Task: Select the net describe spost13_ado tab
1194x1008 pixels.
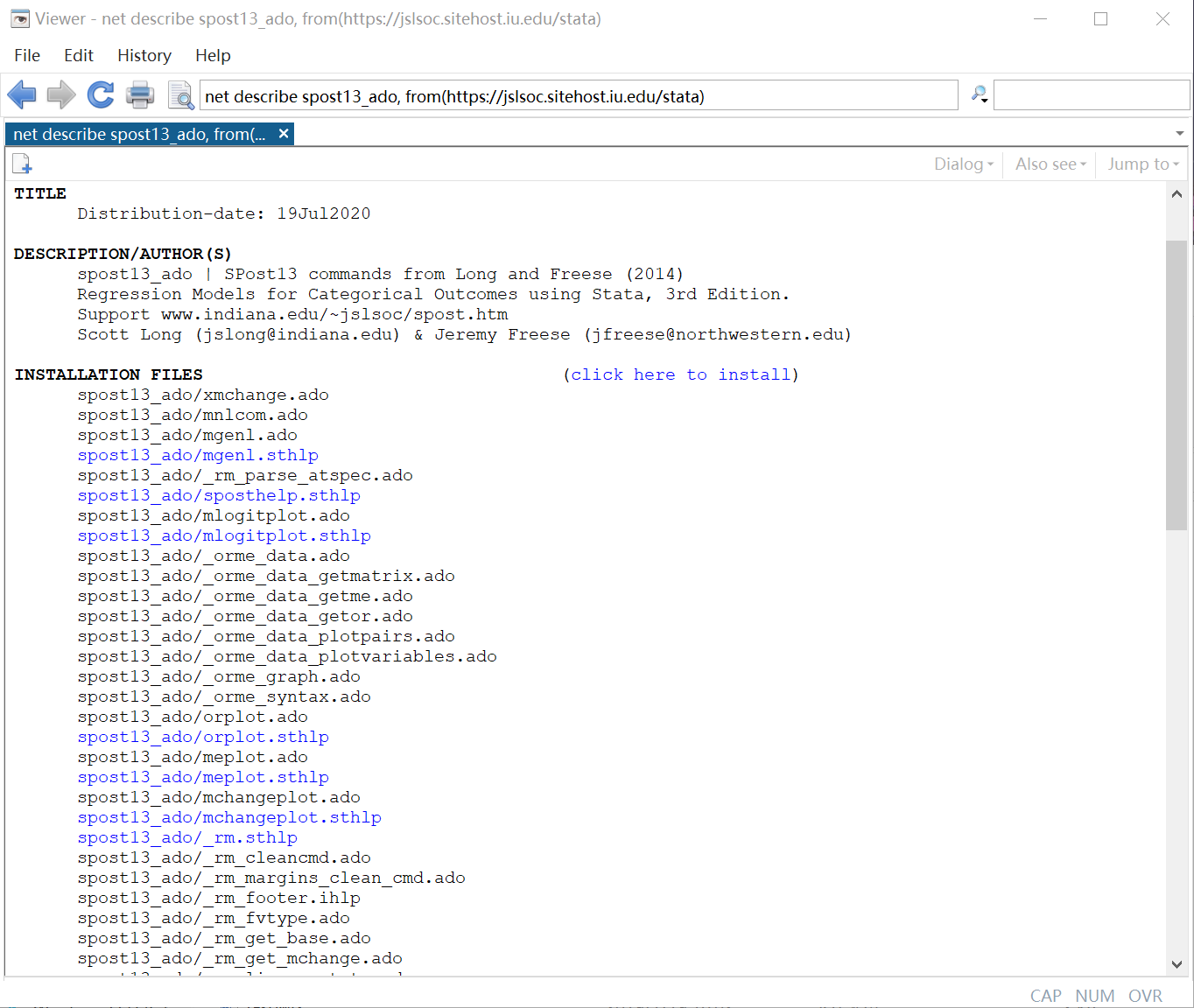Action: (140, 133)
